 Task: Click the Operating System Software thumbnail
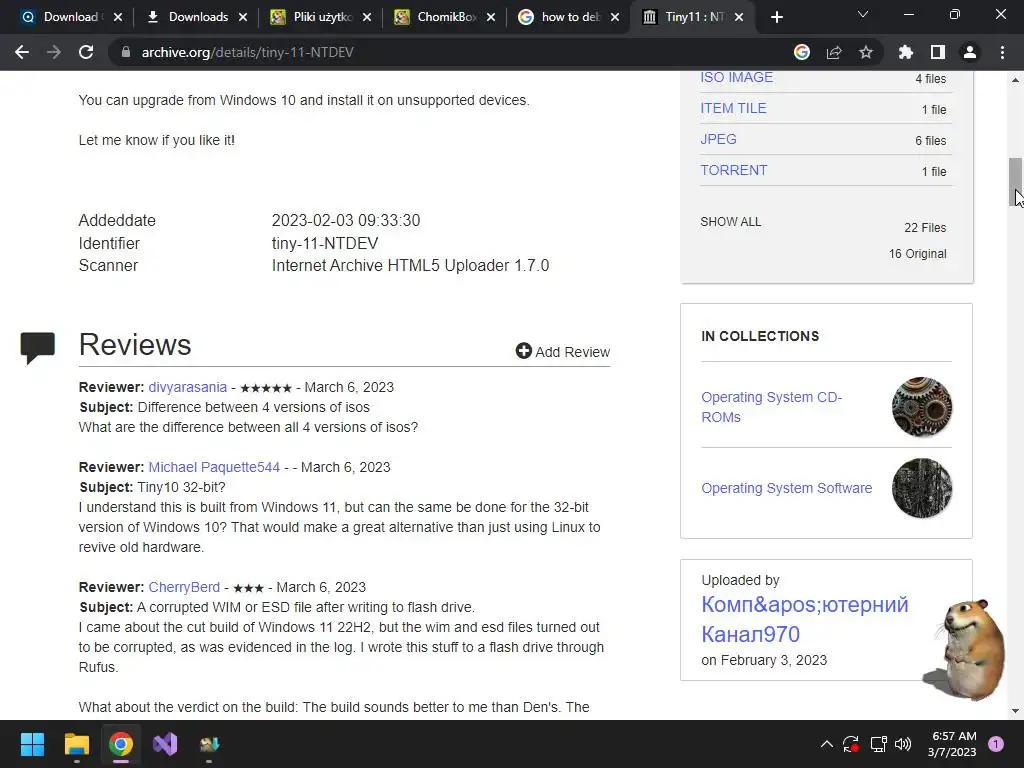pyautogui.click(x=921, y=488)
